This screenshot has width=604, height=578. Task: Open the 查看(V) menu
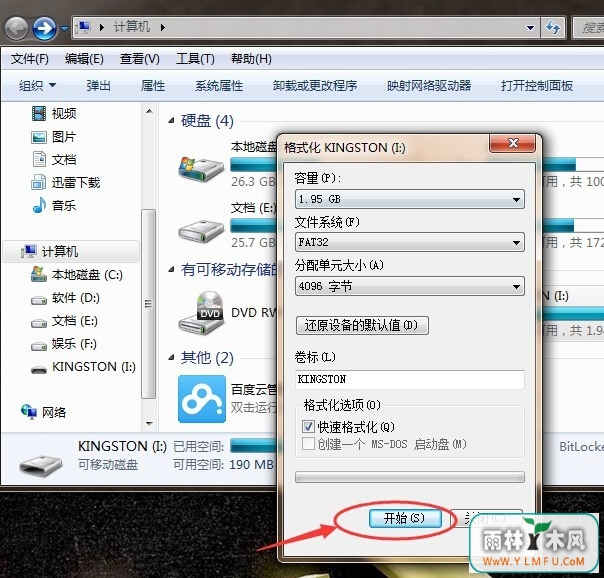tap(139, 59)
